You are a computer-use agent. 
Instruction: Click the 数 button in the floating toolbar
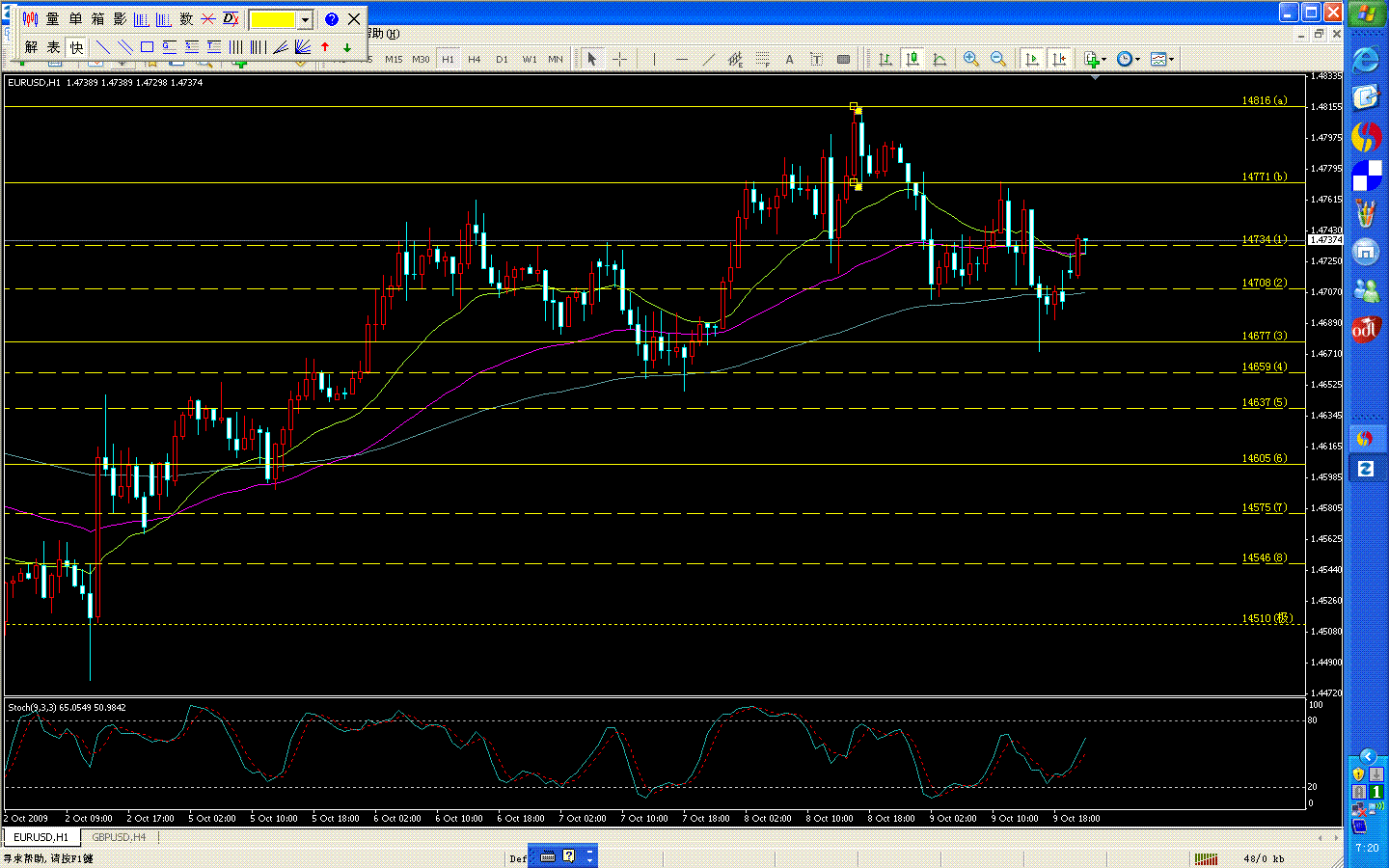186,19
